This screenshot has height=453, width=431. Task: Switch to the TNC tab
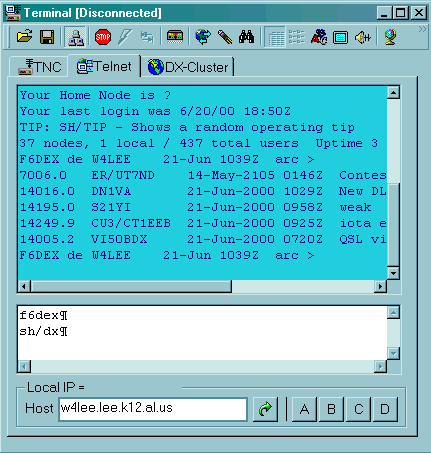[x=40, y=67]
